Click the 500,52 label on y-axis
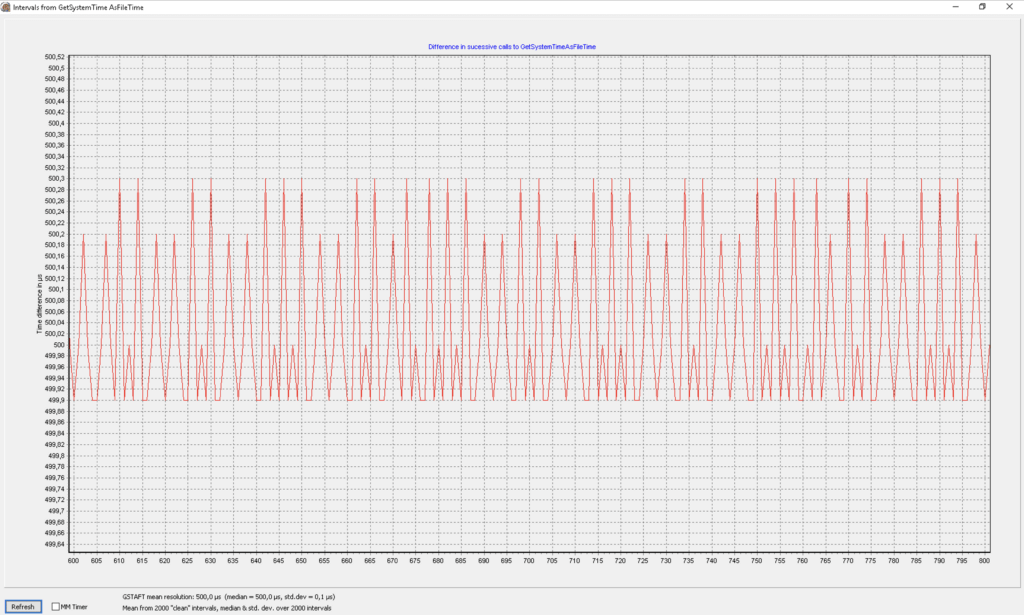1024x615 pixels. point(55,57)
